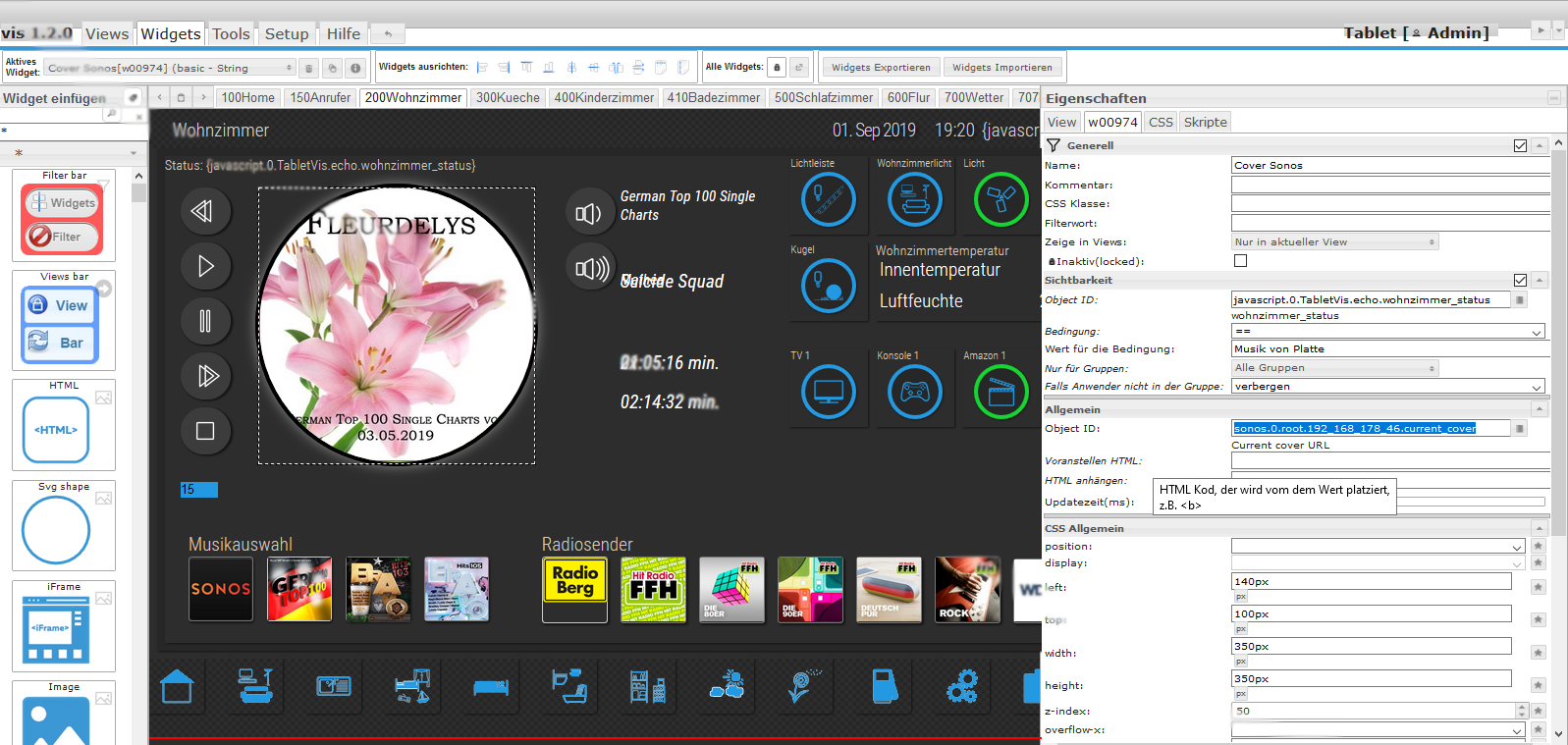Image resolution: width=1568 pixels, height=745 pixels.
Task: Click the Amazon 1 clapperboard icon
Action: point(1001,392)
